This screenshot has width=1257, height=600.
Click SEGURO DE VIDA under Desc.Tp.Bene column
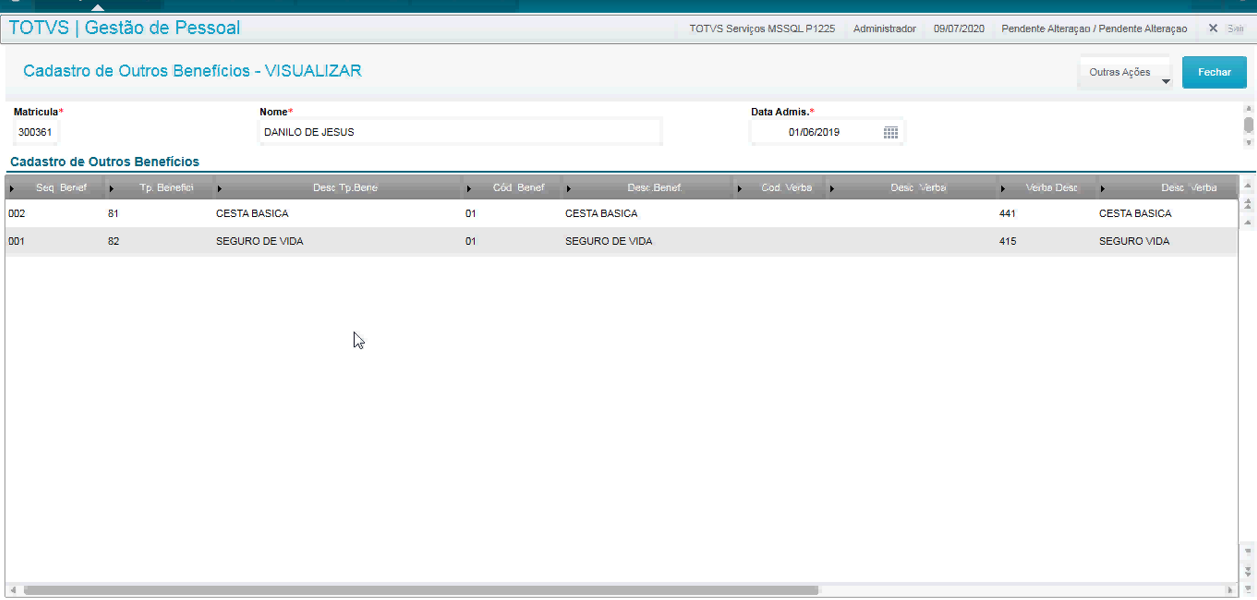click(260, 242)
